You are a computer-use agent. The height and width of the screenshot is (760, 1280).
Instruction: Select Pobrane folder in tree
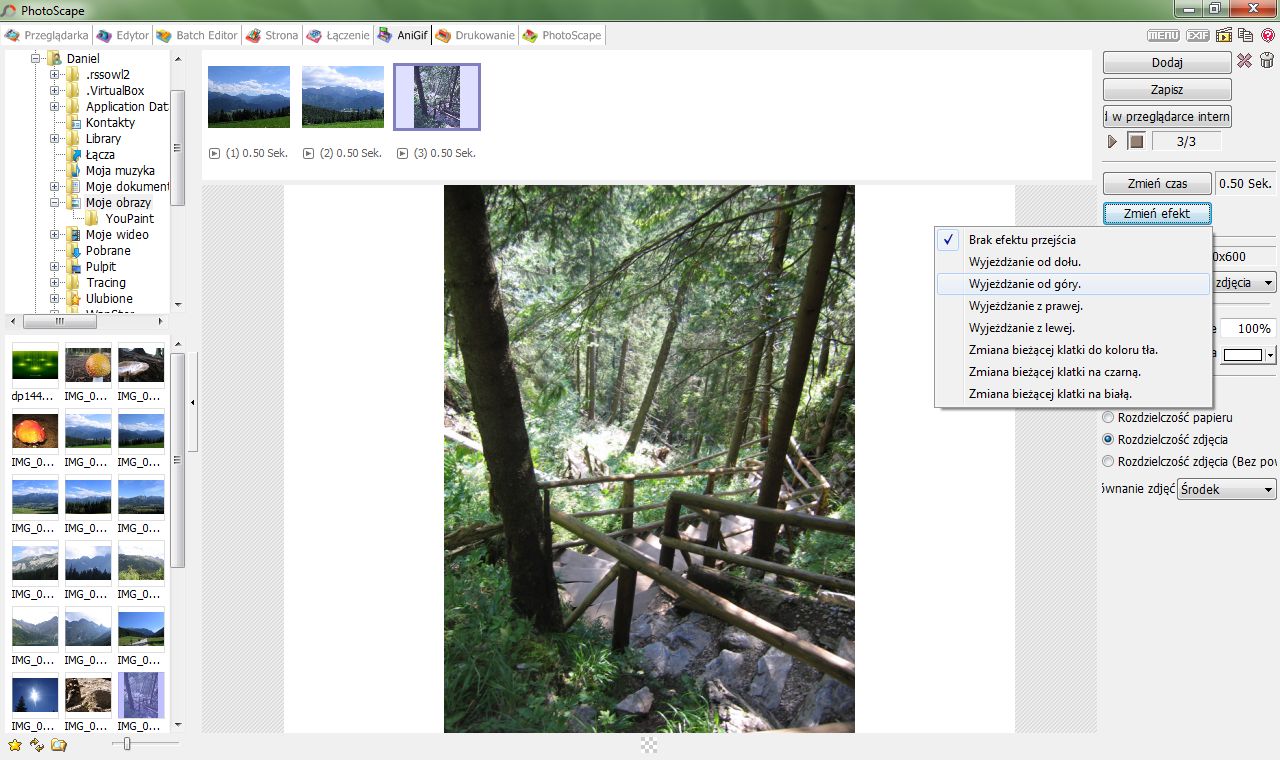click(x=108, y=251)
